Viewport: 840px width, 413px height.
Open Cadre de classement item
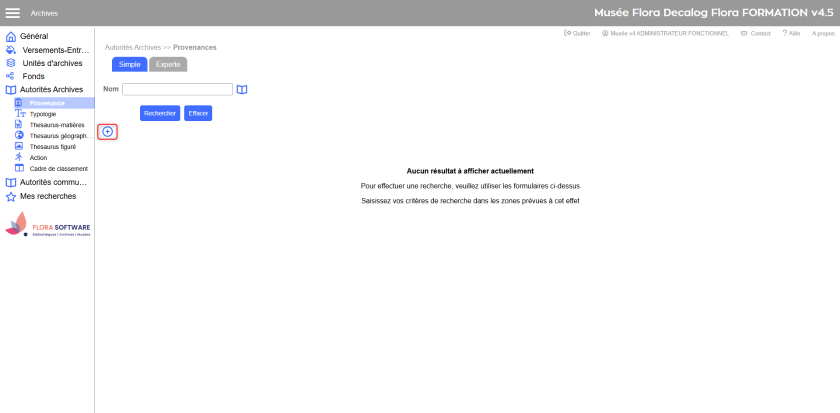pos(58,169)
